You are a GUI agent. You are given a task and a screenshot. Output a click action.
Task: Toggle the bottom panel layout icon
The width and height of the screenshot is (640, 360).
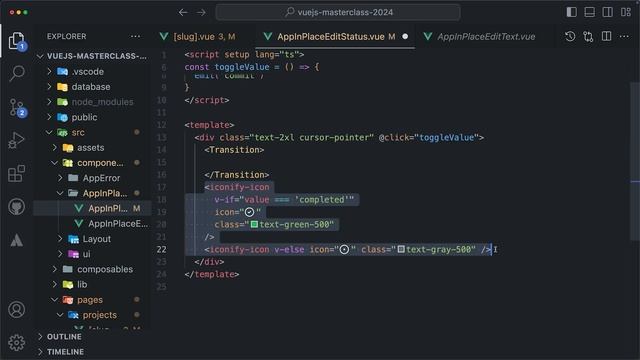(x=589, y=12)
